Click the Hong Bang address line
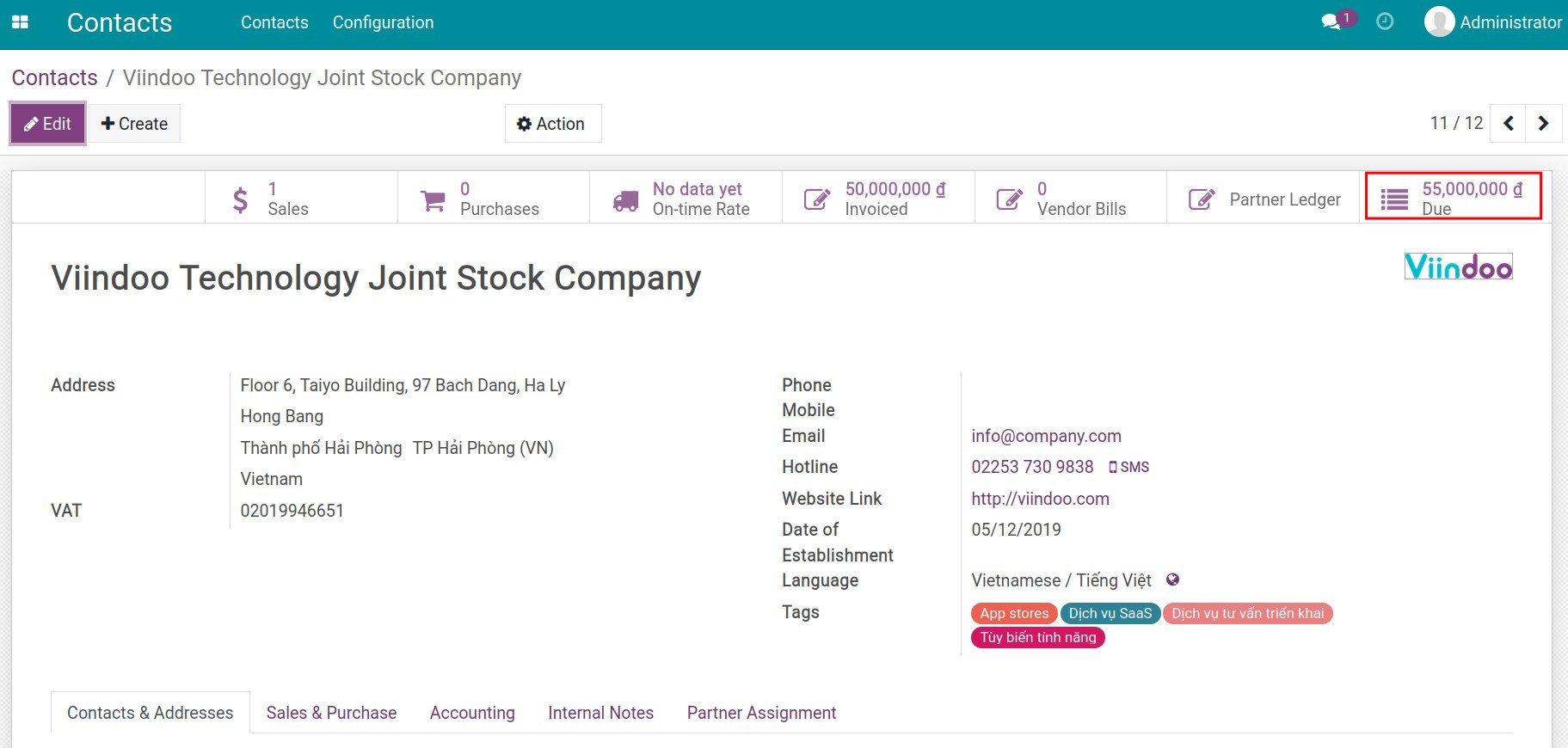Viewport: 1568px width, 748px height. [x=282, y=416]
